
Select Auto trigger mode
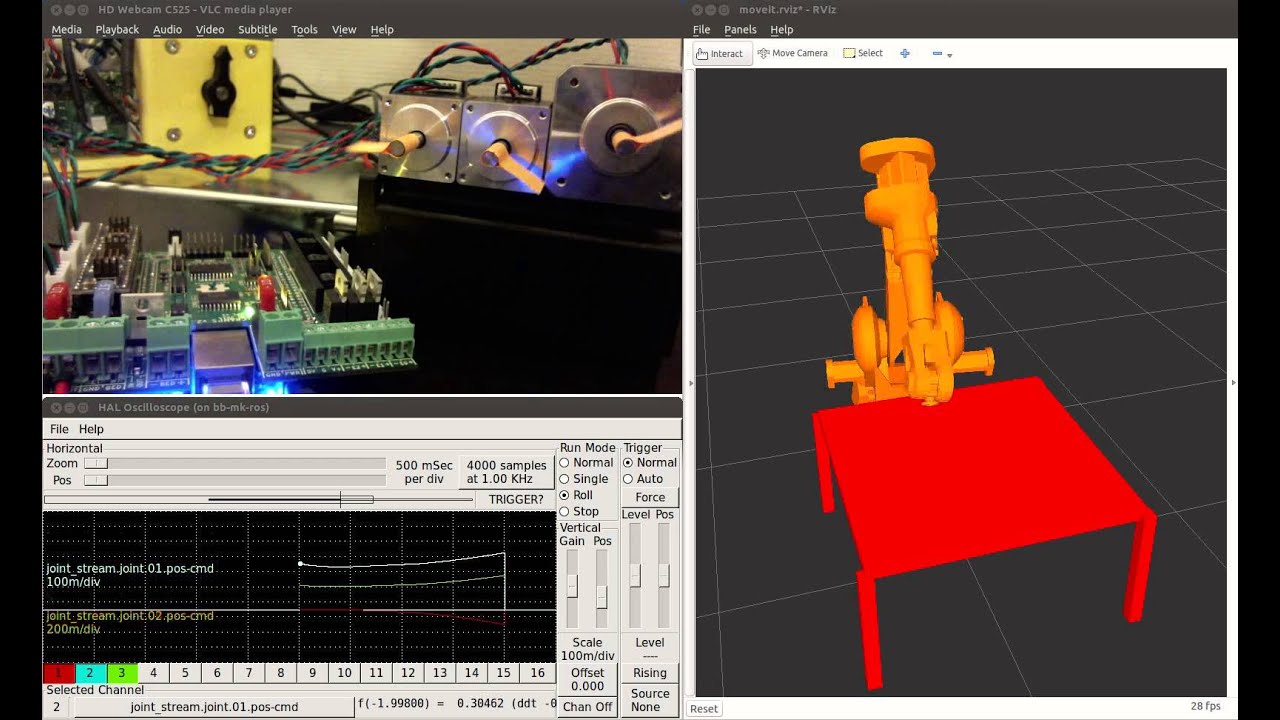tap(642, 479)
